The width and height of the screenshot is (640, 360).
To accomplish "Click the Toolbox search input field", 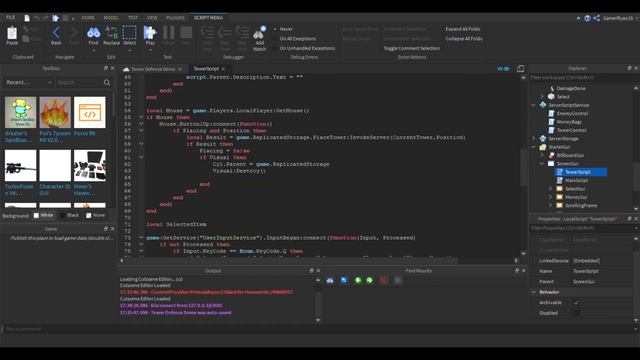I will click(x=79, y=82).
